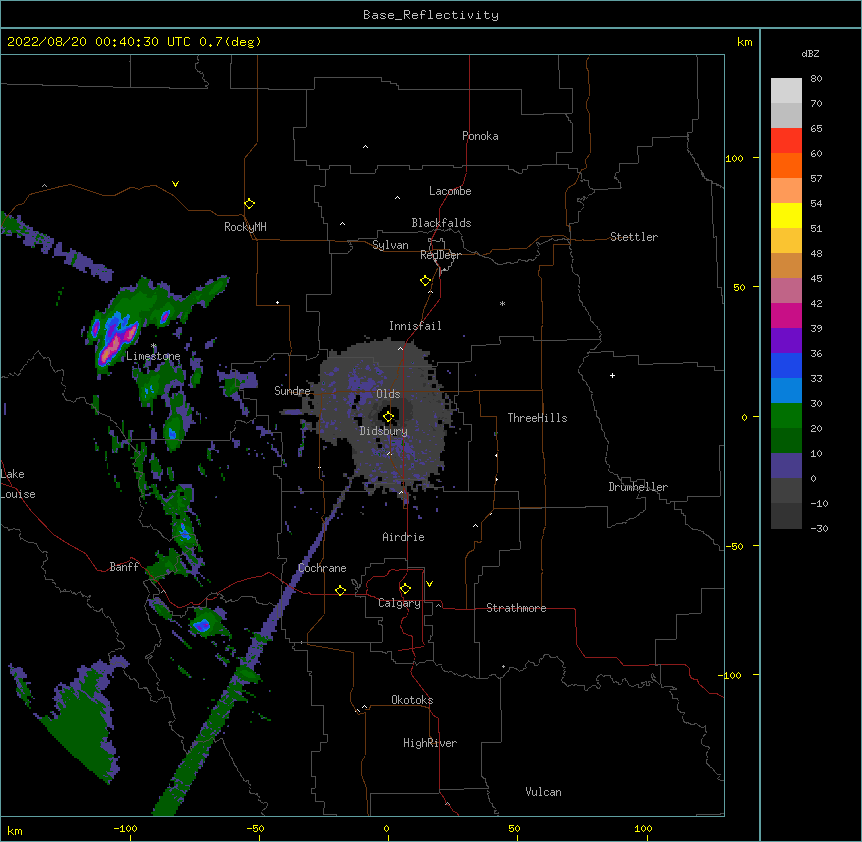This screenshot has width=862, height=842.
Task: Click the Lacombe city label
Action: (x=450, y=191)
